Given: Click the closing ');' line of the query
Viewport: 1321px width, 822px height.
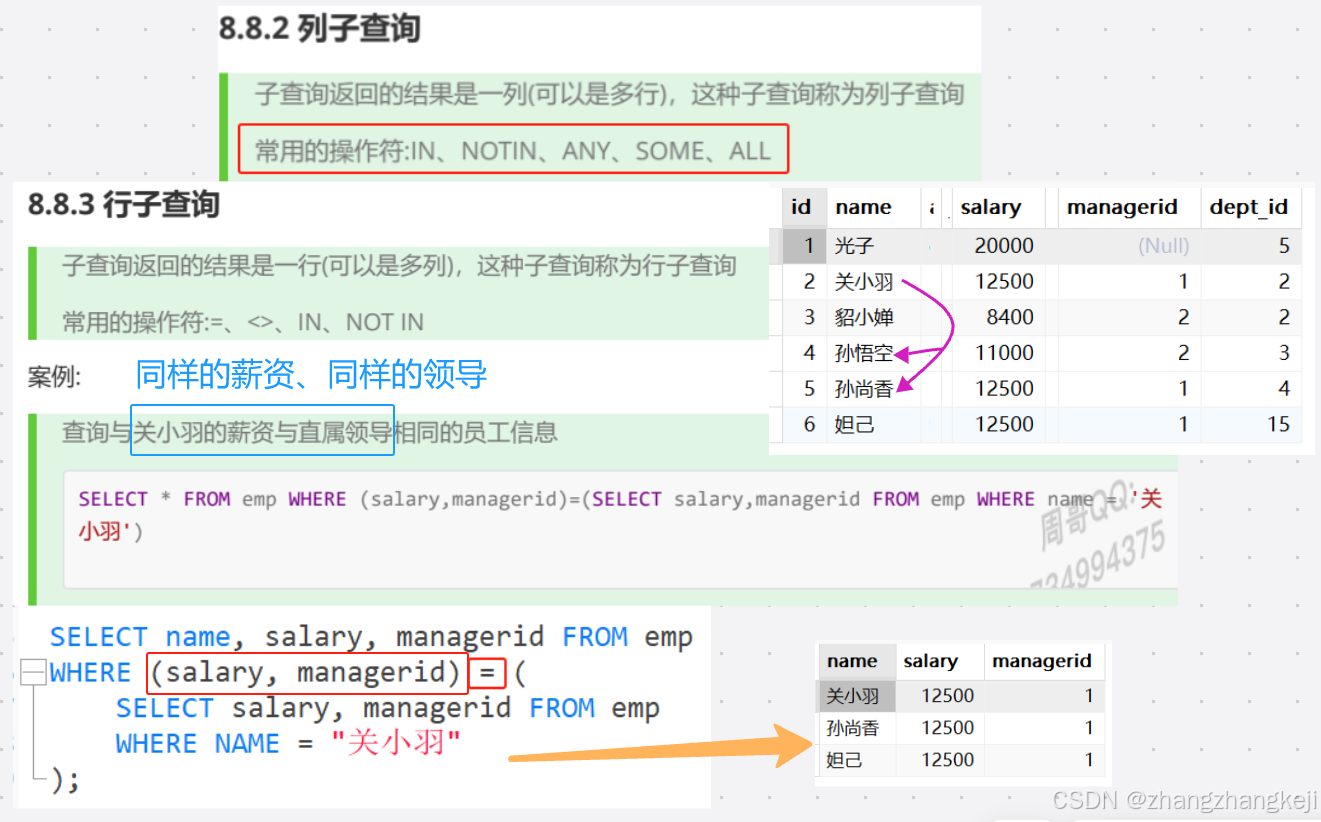Looking at the screenshot, I should click(65, 779).
